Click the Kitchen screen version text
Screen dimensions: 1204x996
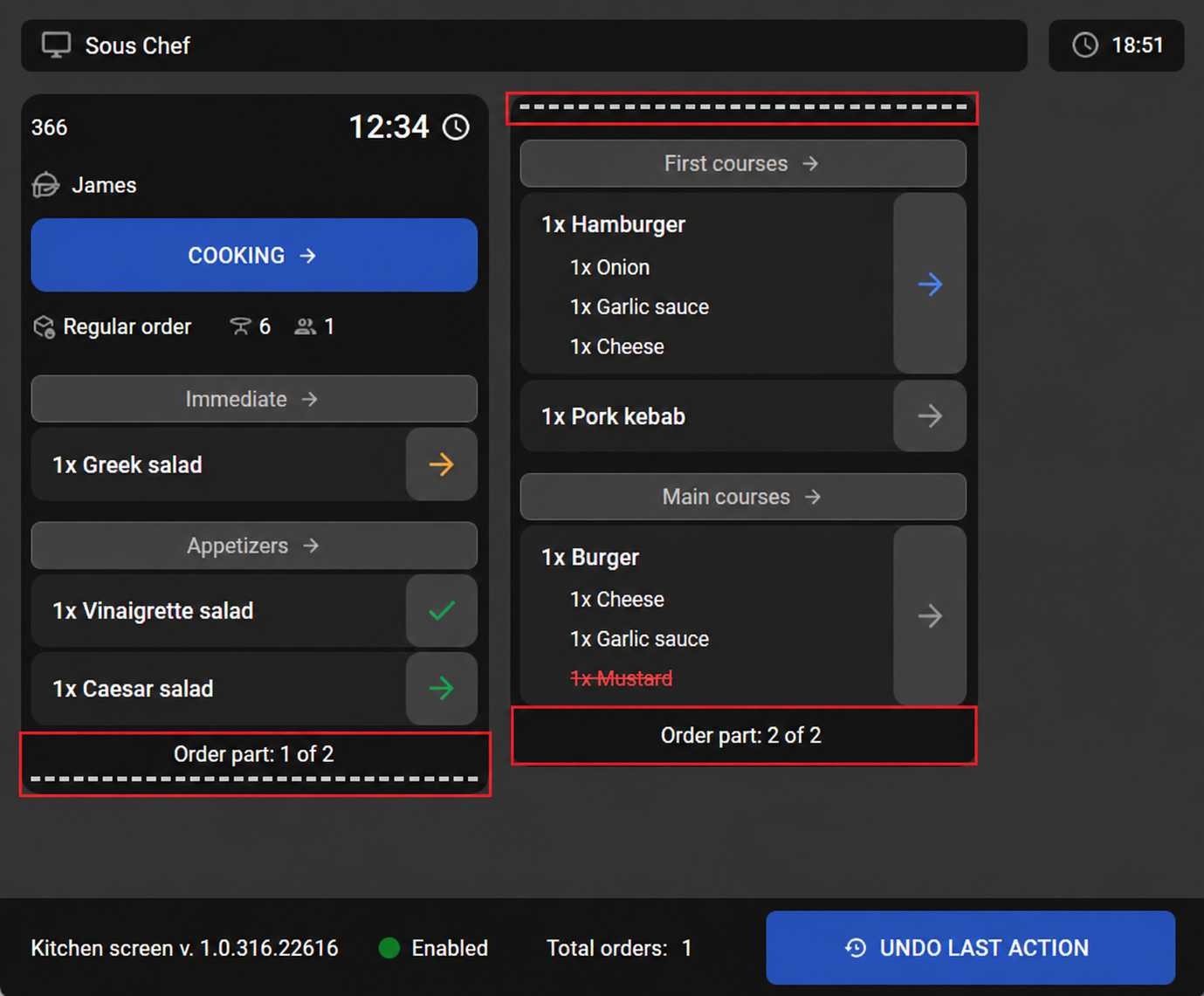coord(184,948)
